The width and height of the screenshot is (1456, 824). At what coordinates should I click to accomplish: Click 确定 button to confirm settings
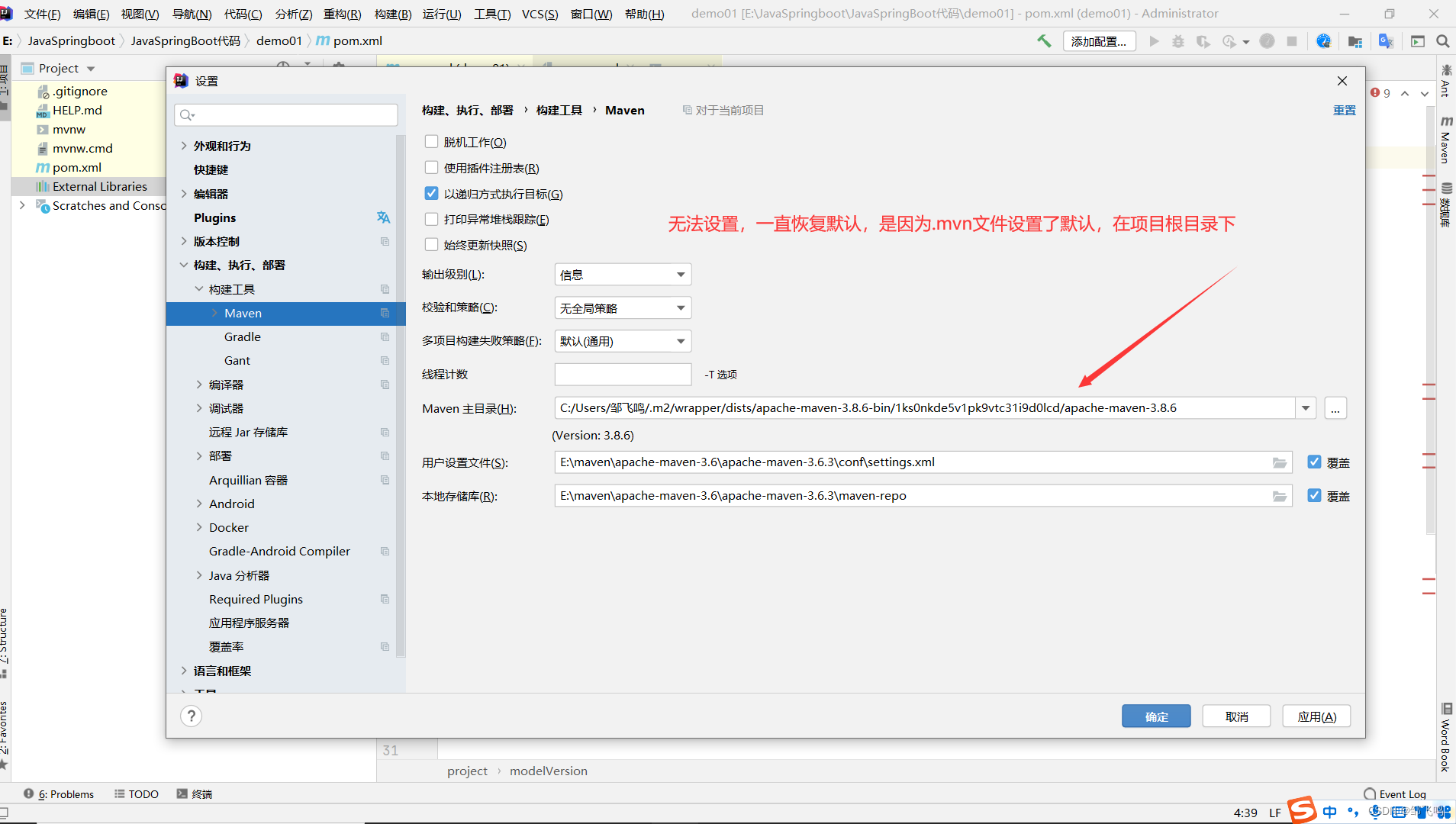click(x=1156, y=716)
